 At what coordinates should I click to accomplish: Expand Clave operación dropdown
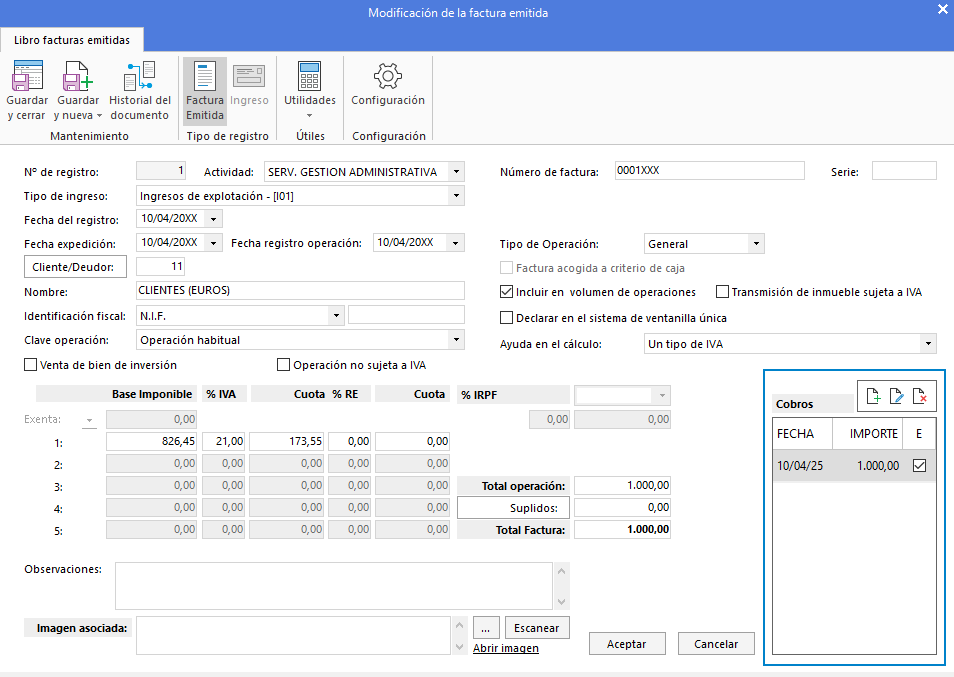[x=456, y=339]
